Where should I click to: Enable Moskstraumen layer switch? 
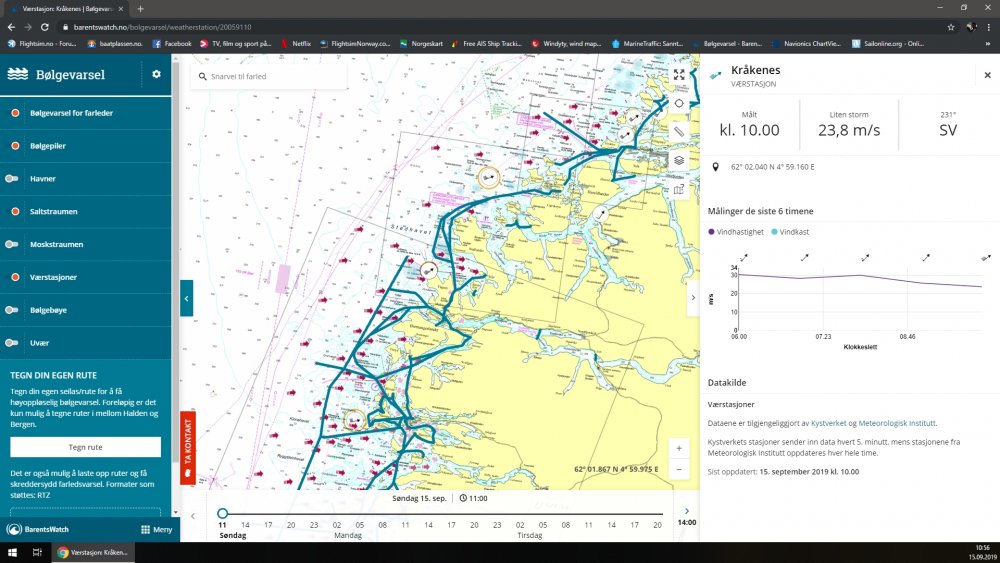click(x=11, y=244)
